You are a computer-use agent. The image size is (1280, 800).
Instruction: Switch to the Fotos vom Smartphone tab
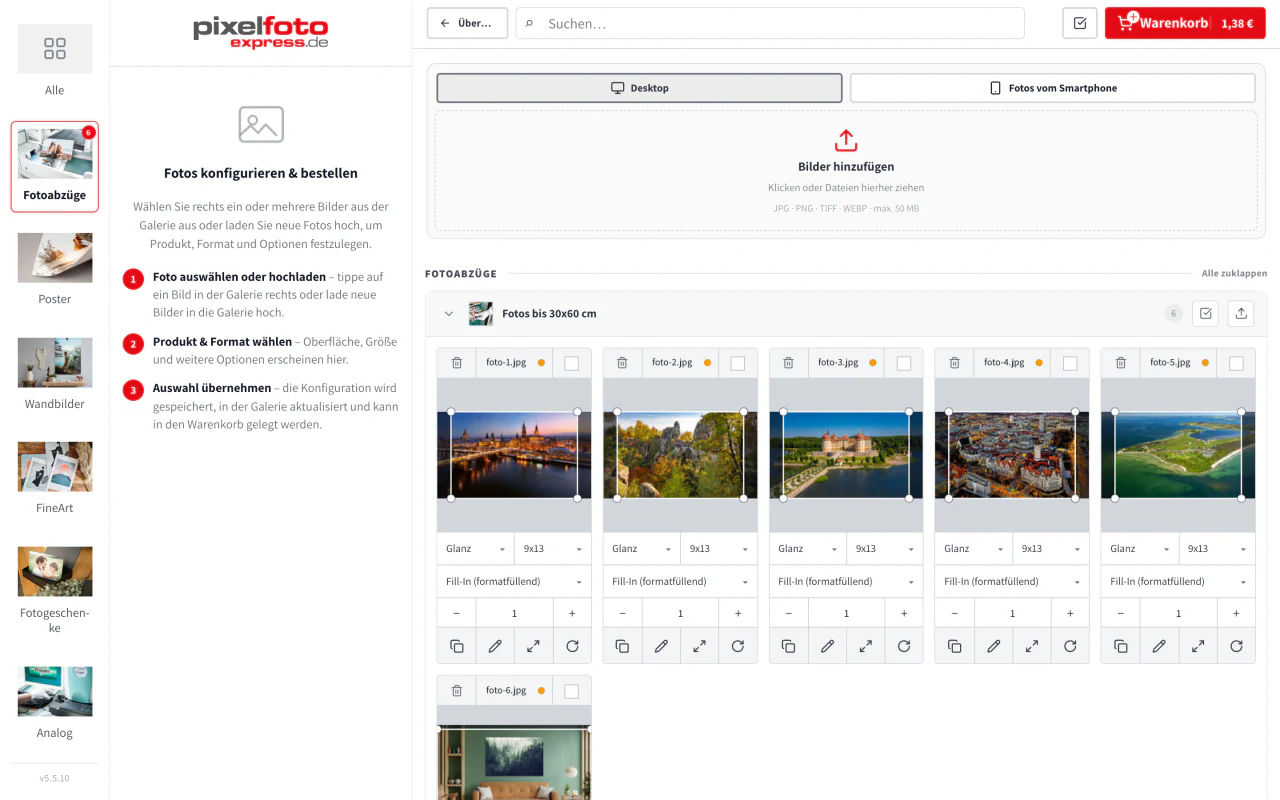pos(1053,88)
